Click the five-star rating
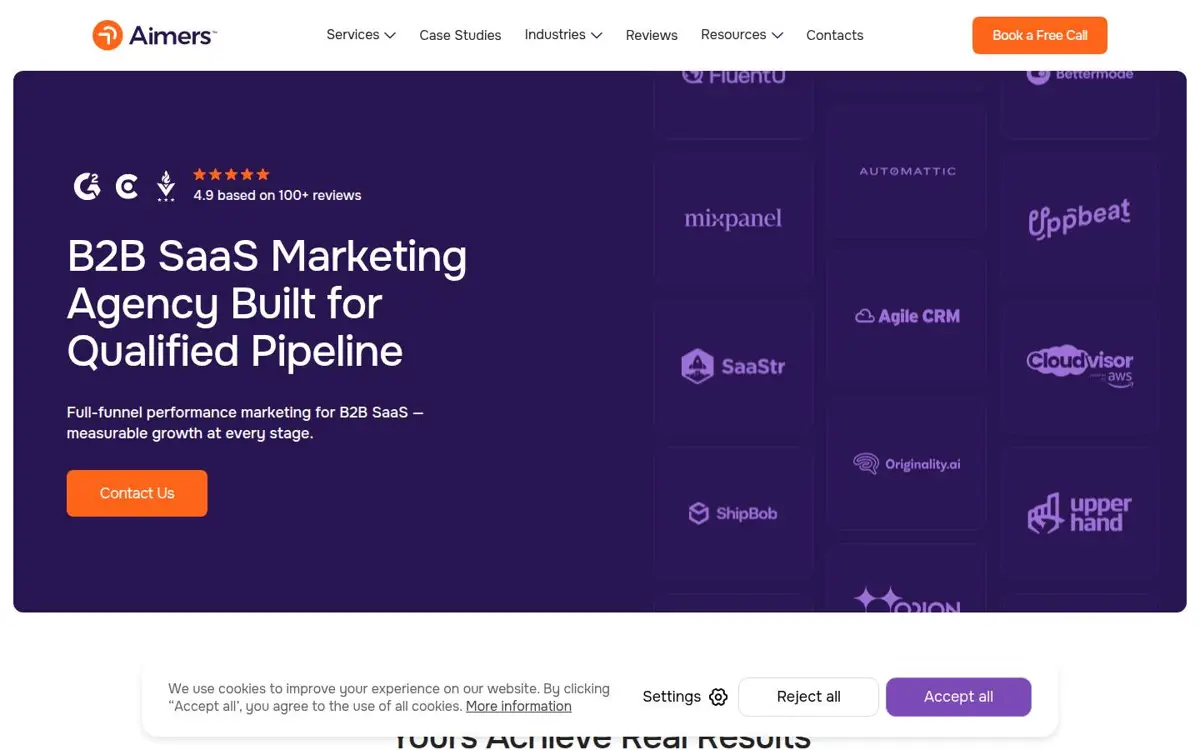 231,174
